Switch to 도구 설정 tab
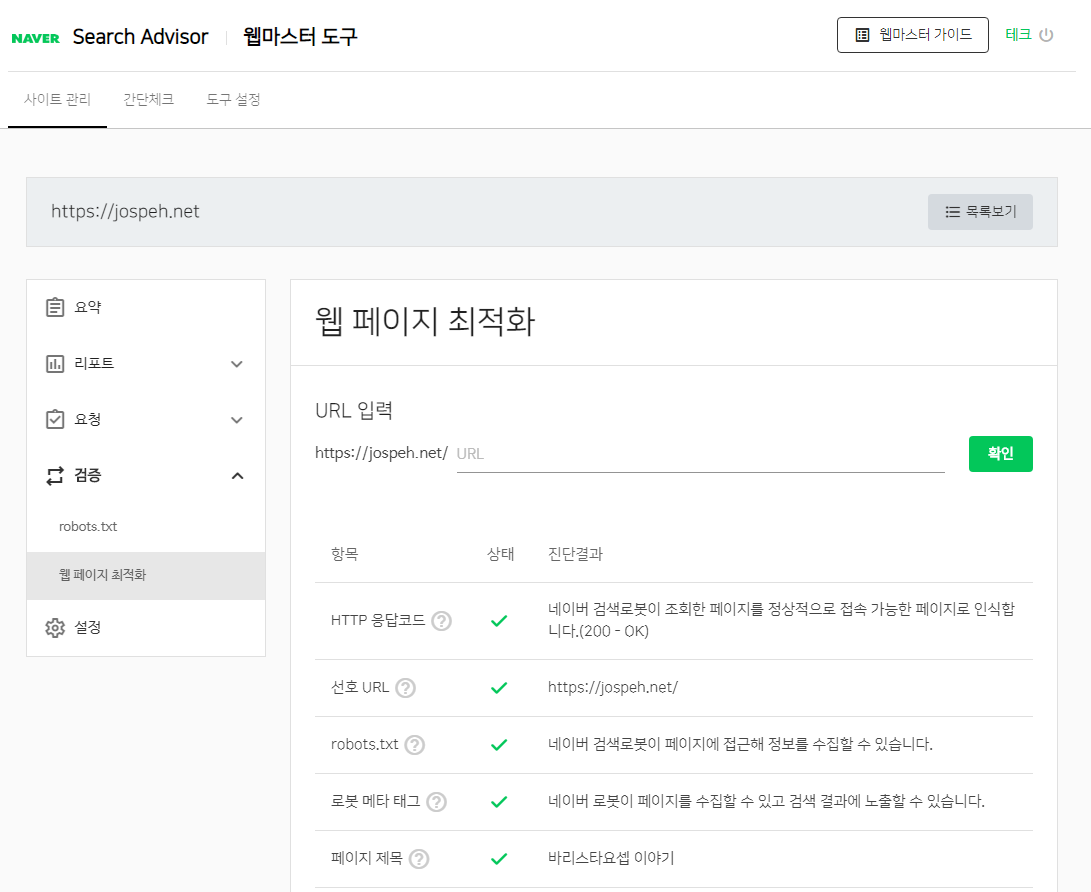Viewport: 1091px width, 892px height. 233,99
